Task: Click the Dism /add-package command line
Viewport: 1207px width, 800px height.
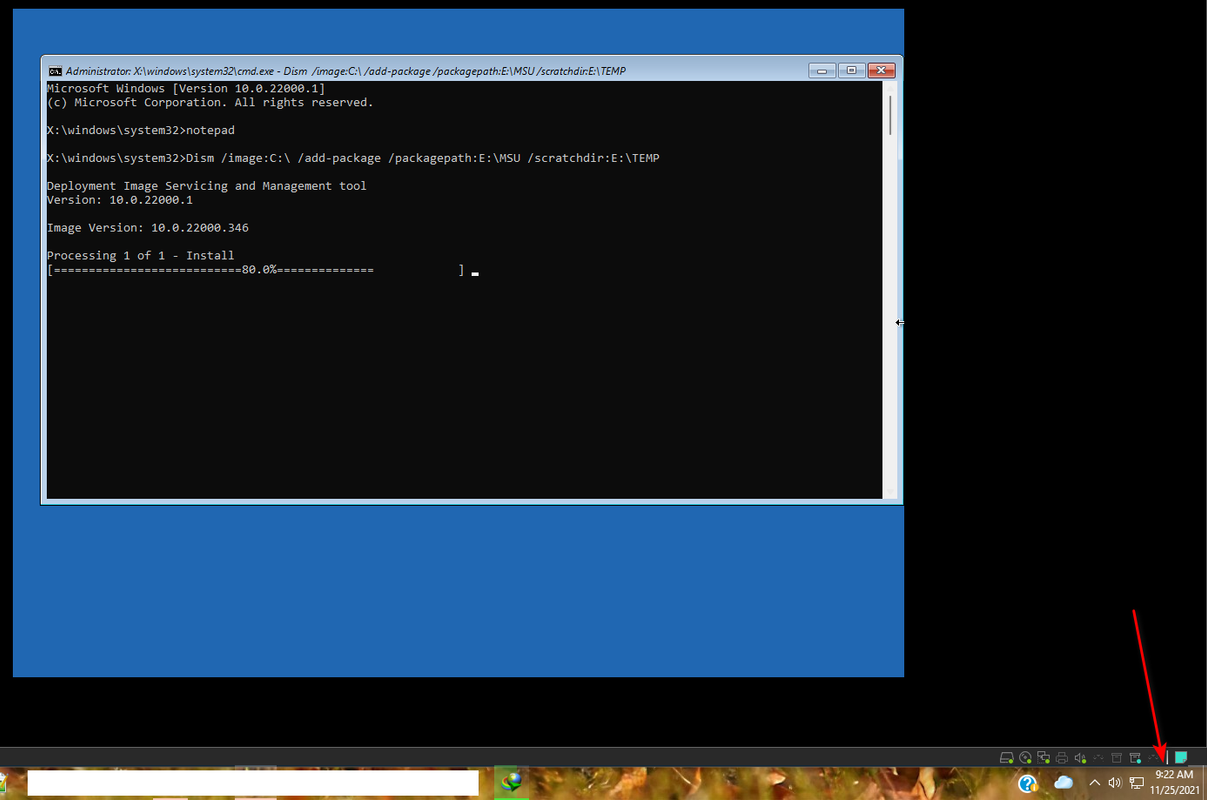Action: (353, 158)
